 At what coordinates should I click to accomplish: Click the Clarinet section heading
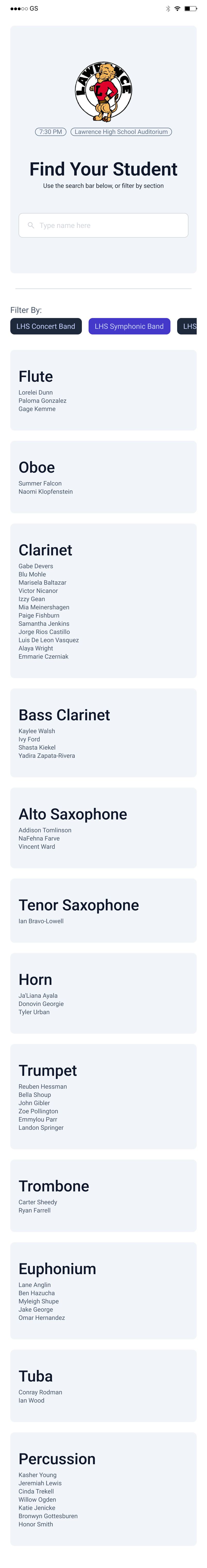45,550
